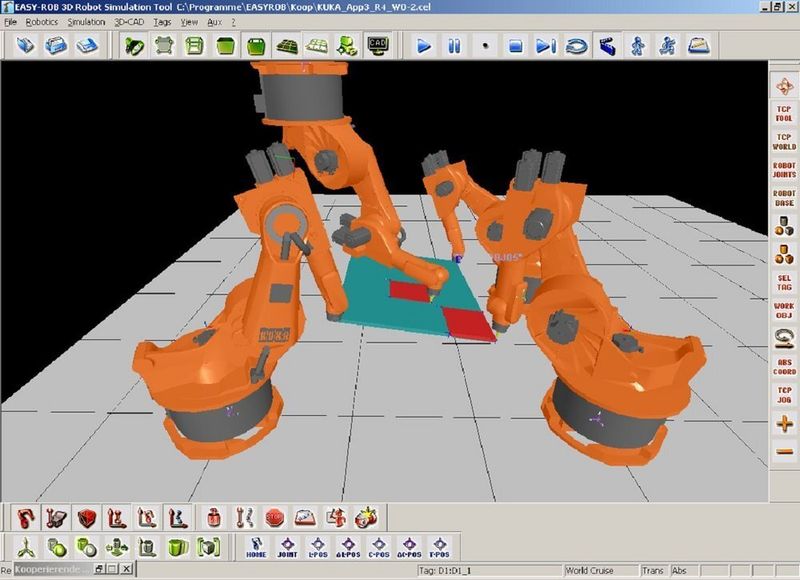
Task: Open the Simulation menu
Action: (86, 22)
